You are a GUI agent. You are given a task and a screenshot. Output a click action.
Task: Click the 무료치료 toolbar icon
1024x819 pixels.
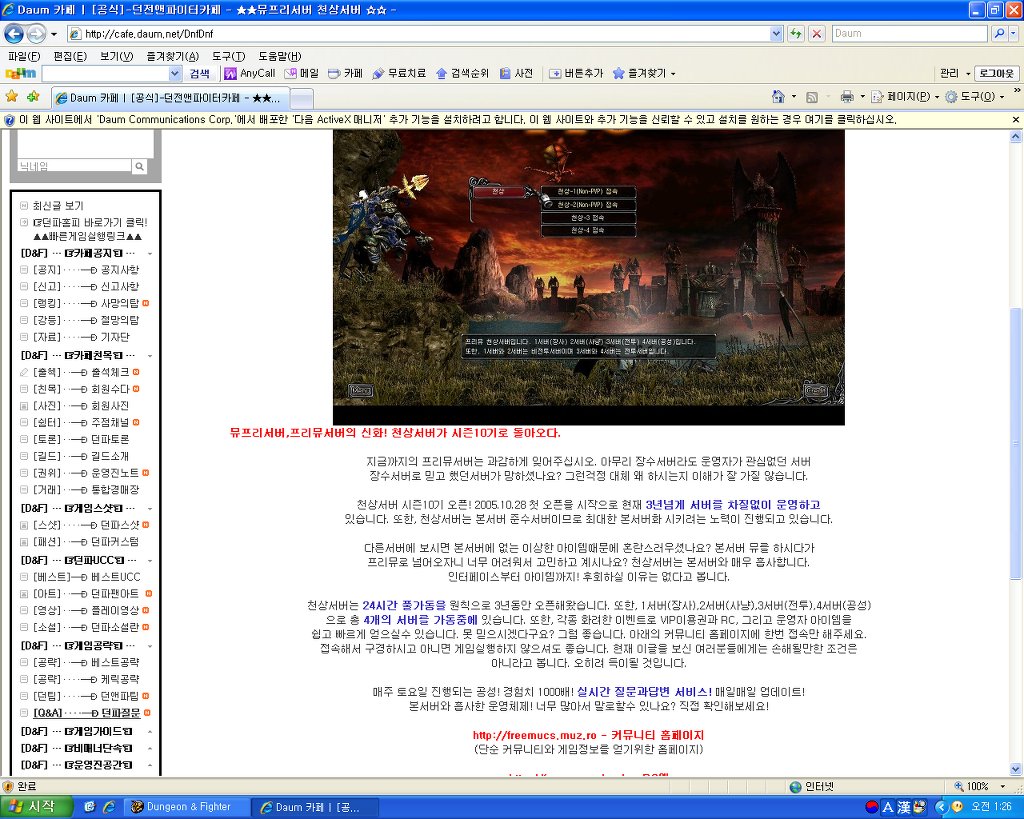click(399, 73)
